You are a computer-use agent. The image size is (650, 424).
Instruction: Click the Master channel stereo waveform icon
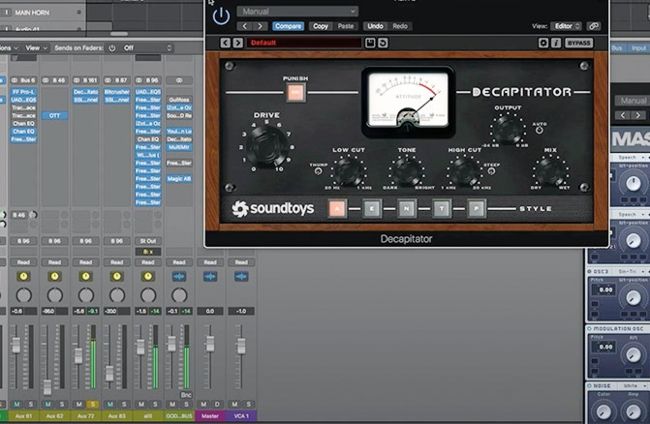tap(210, 276)
